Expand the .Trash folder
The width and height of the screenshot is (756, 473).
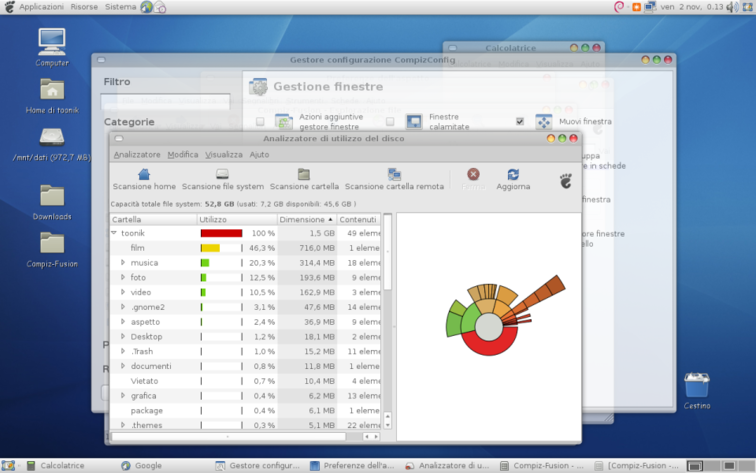(x=123, y=351)
